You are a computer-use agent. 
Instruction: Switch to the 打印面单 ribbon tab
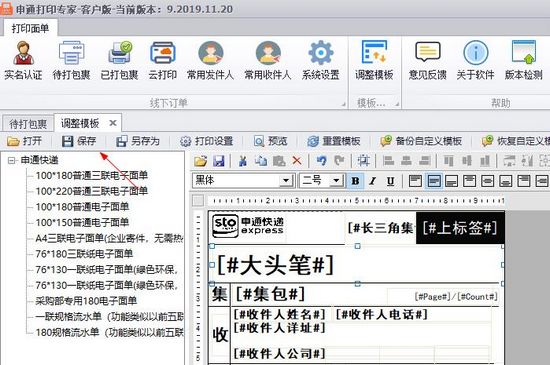tap(30, 28)
